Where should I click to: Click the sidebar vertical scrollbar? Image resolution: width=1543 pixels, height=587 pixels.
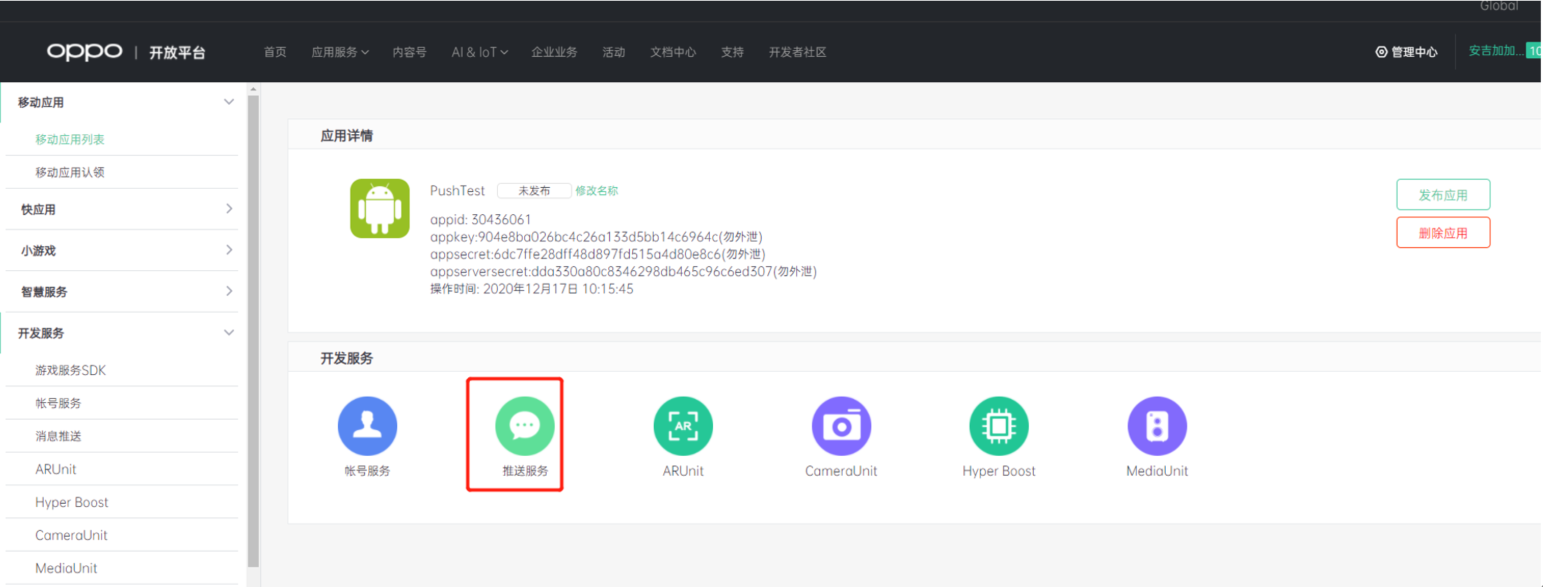[253, 330]
